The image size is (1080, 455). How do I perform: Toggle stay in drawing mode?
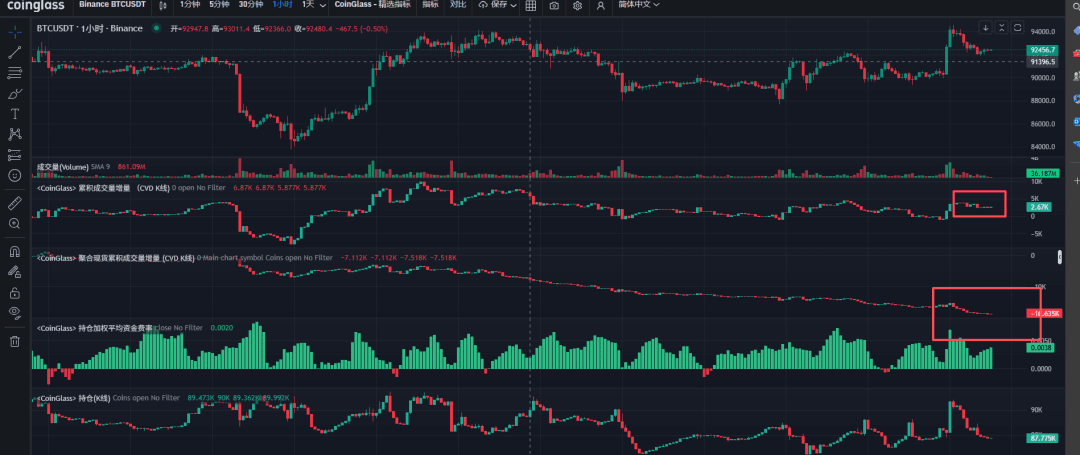pyautogui.click(x=14, y=272)
